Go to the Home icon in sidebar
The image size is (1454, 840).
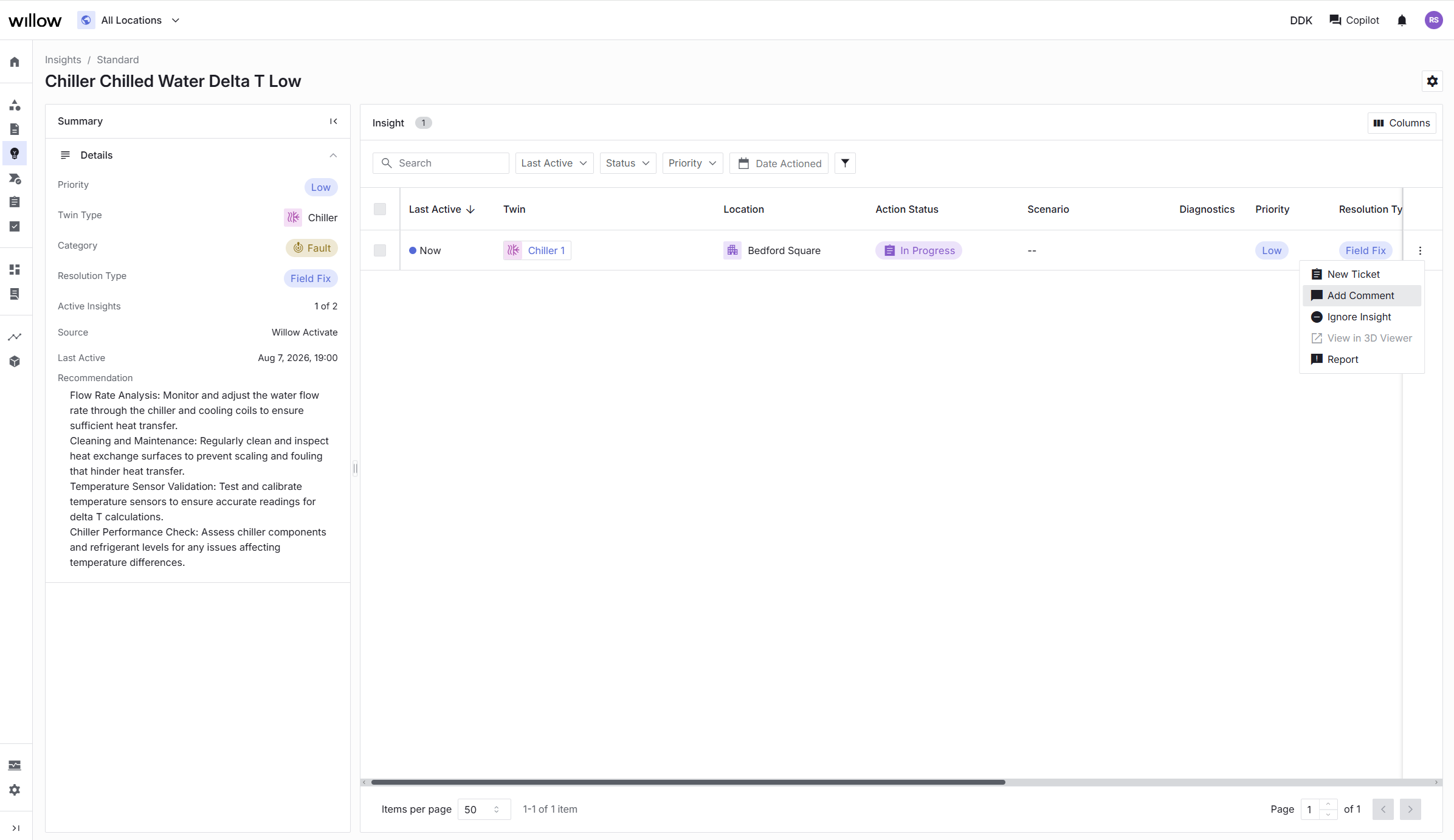click(x=15, y=62)
